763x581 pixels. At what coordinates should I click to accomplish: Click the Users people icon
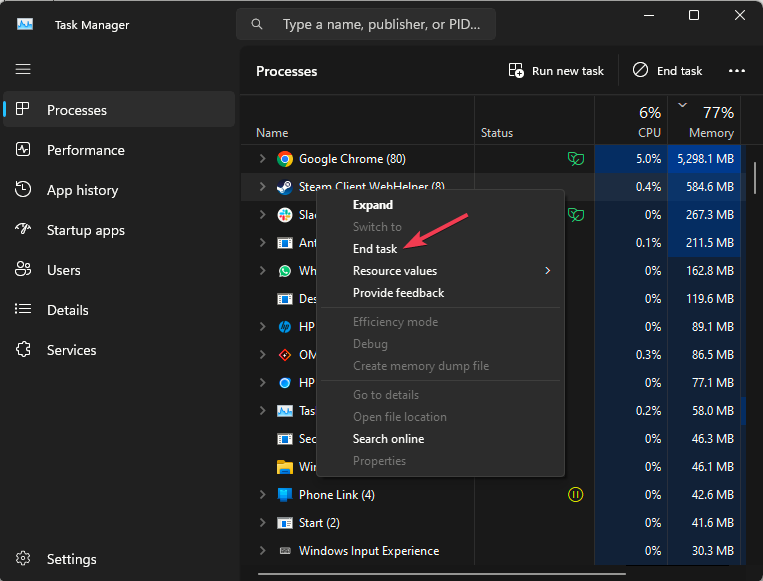tap(23, 269)
